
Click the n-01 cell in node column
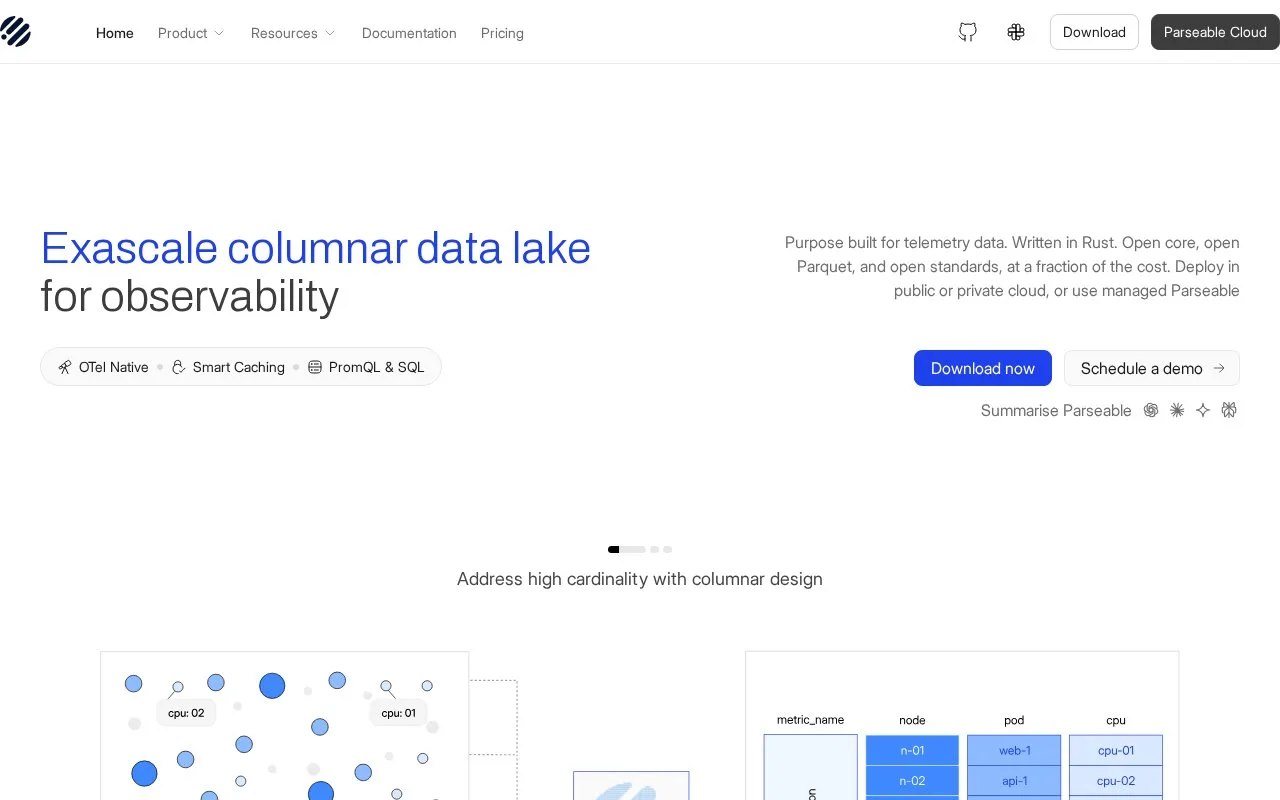(x=912, y=750)
